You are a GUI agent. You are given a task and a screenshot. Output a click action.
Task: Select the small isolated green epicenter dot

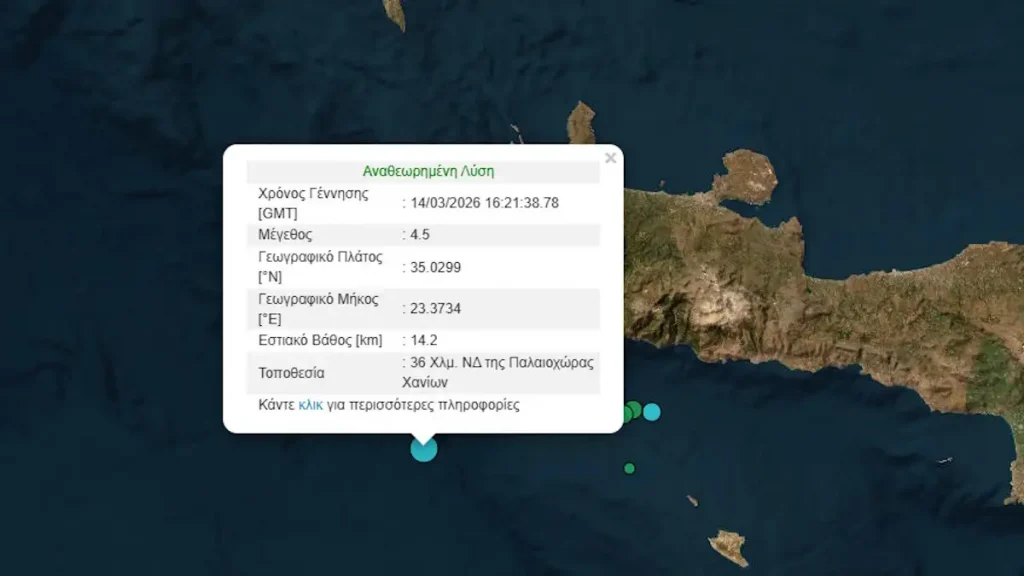pyautogui.click(x=629, y=468)
